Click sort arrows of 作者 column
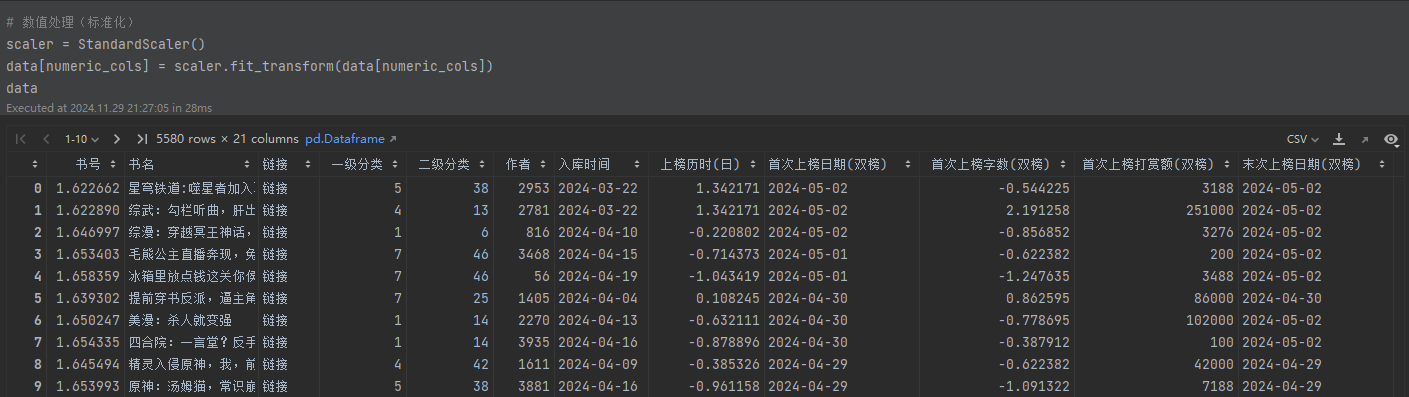This screenshot has height=397, width=1409. [543, 164]
